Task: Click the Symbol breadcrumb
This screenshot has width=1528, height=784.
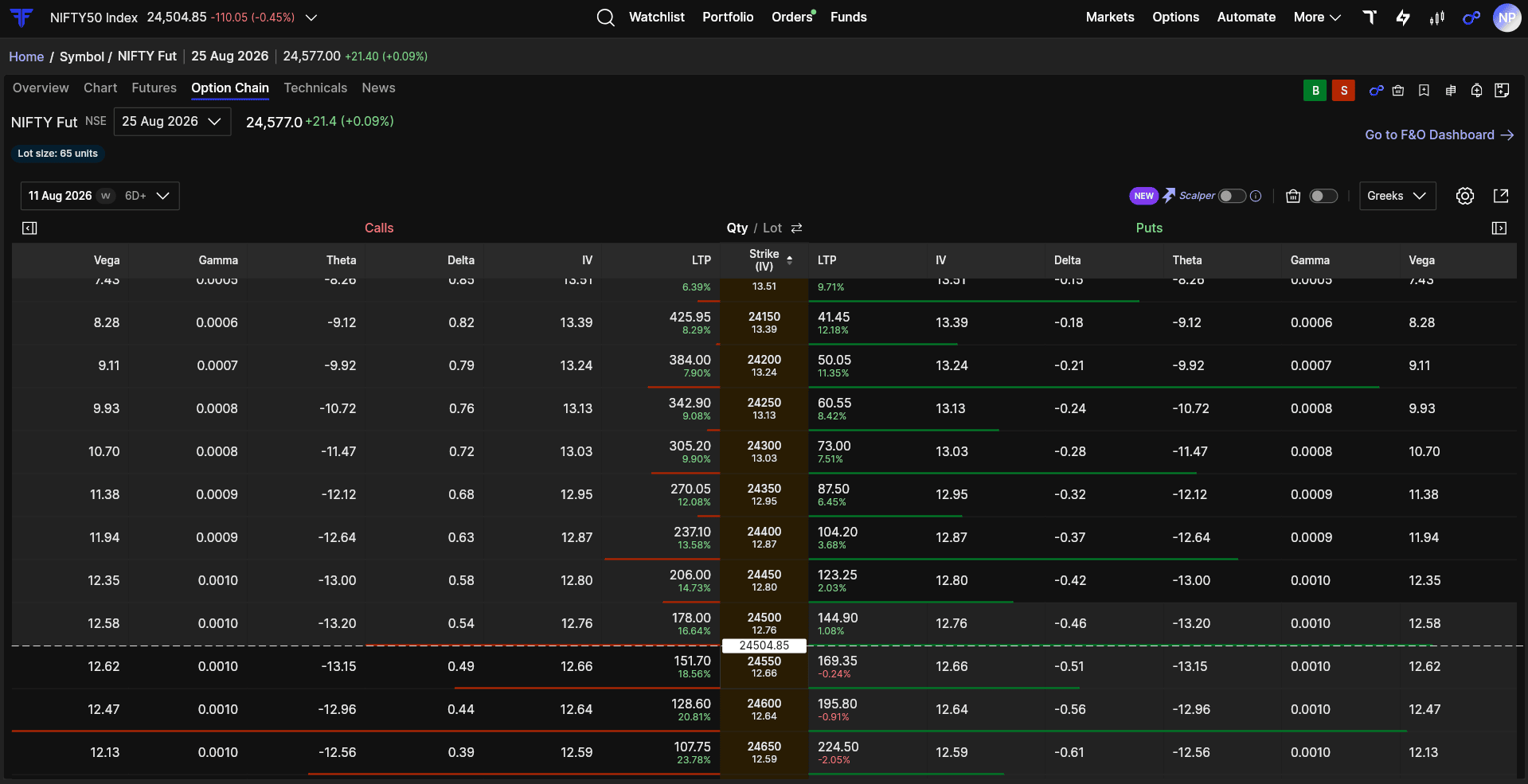Action: (82, 57)
